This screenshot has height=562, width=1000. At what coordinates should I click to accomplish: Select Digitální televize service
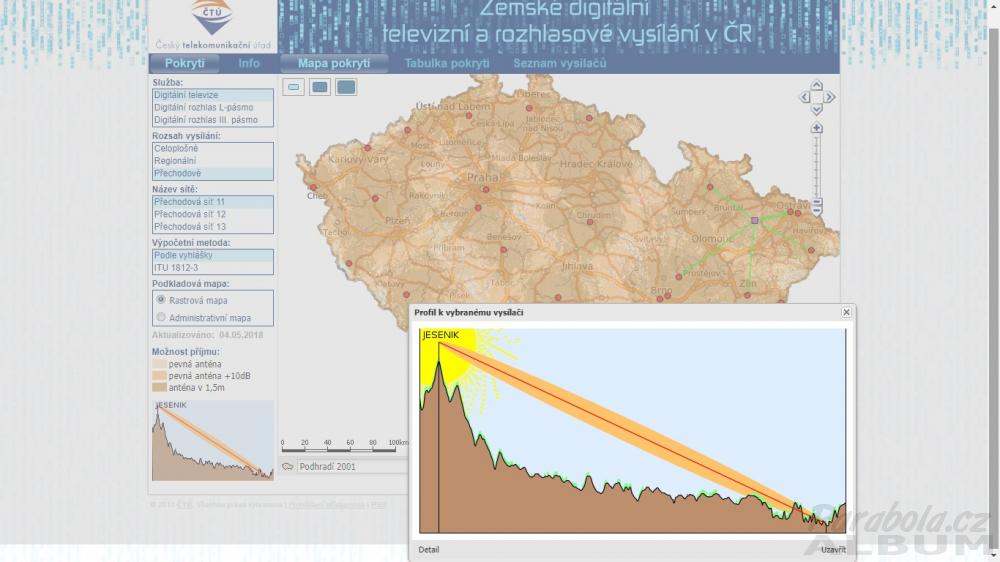tap(212, 95)
